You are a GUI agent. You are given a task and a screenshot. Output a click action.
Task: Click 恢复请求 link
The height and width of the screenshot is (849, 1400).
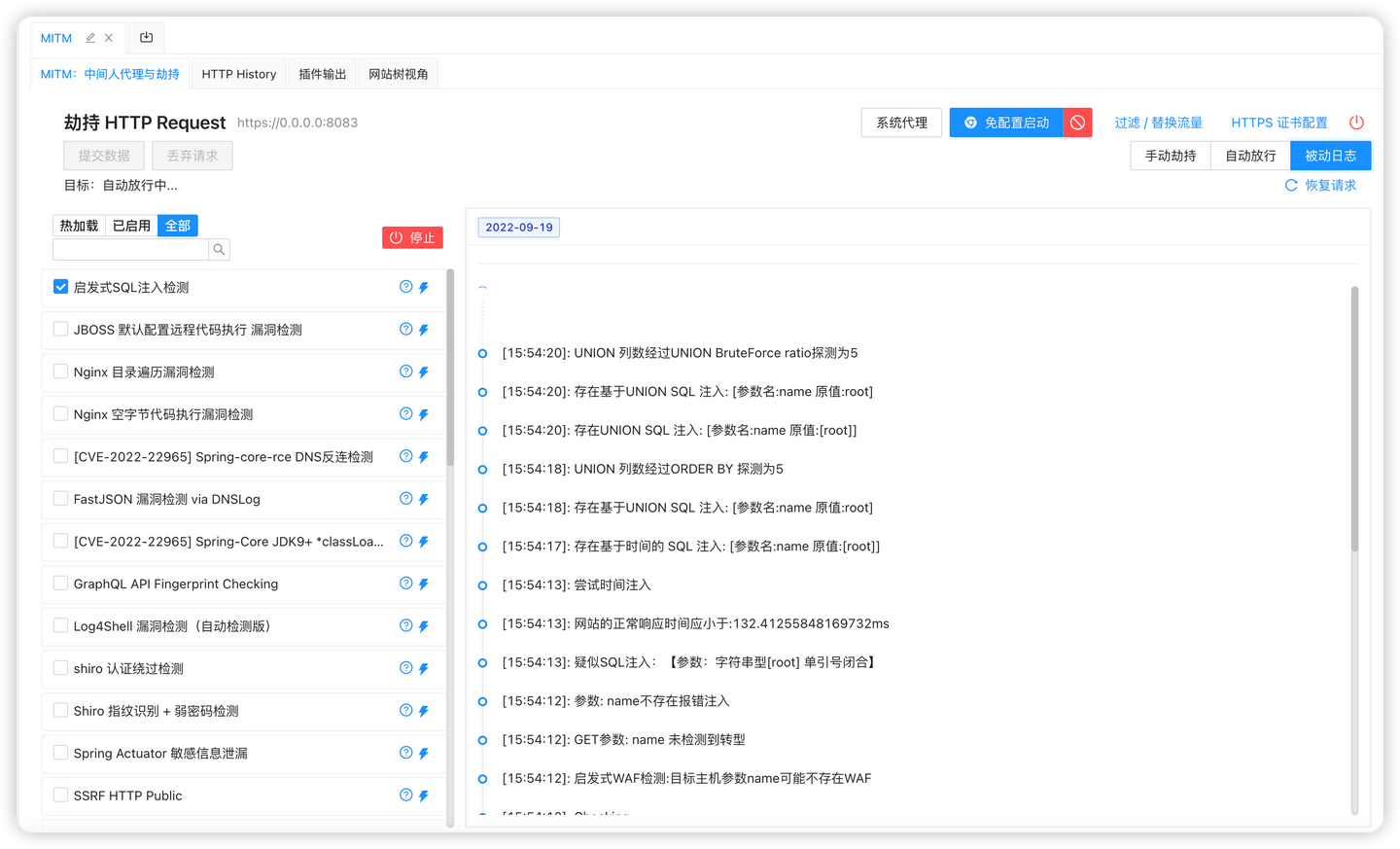pyautogui.click(x=1320, y=185)
